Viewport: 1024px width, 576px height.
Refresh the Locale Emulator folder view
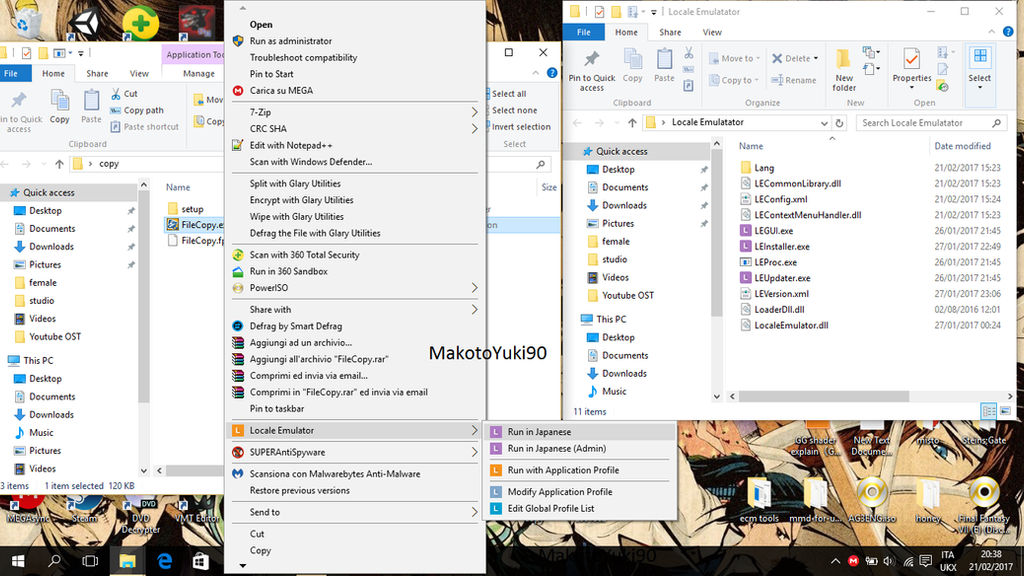(839, 123)
